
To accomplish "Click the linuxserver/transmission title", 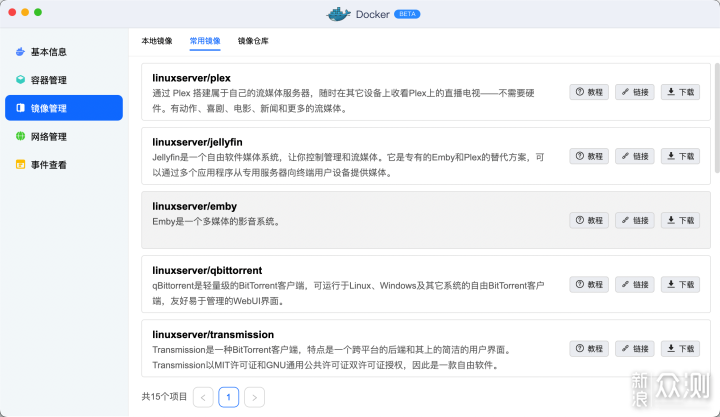I will pos(213,335).
